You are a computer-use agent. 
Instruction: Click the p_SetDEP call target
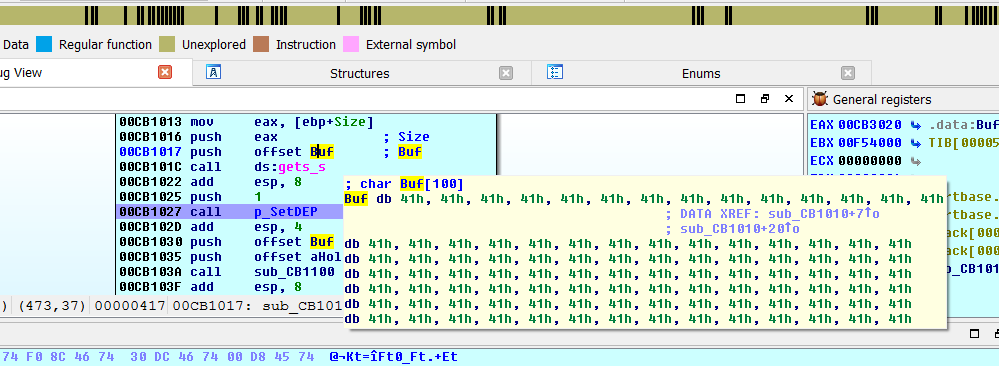[x=285, y=212]
